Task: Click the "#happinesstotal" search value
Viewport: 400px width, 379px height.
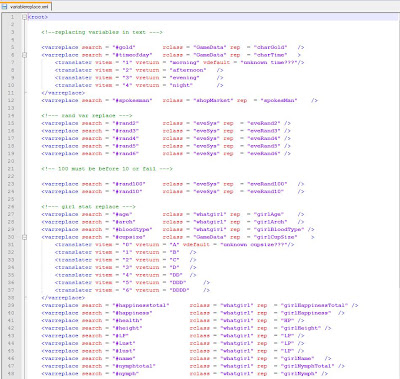Action: (141, 305)
